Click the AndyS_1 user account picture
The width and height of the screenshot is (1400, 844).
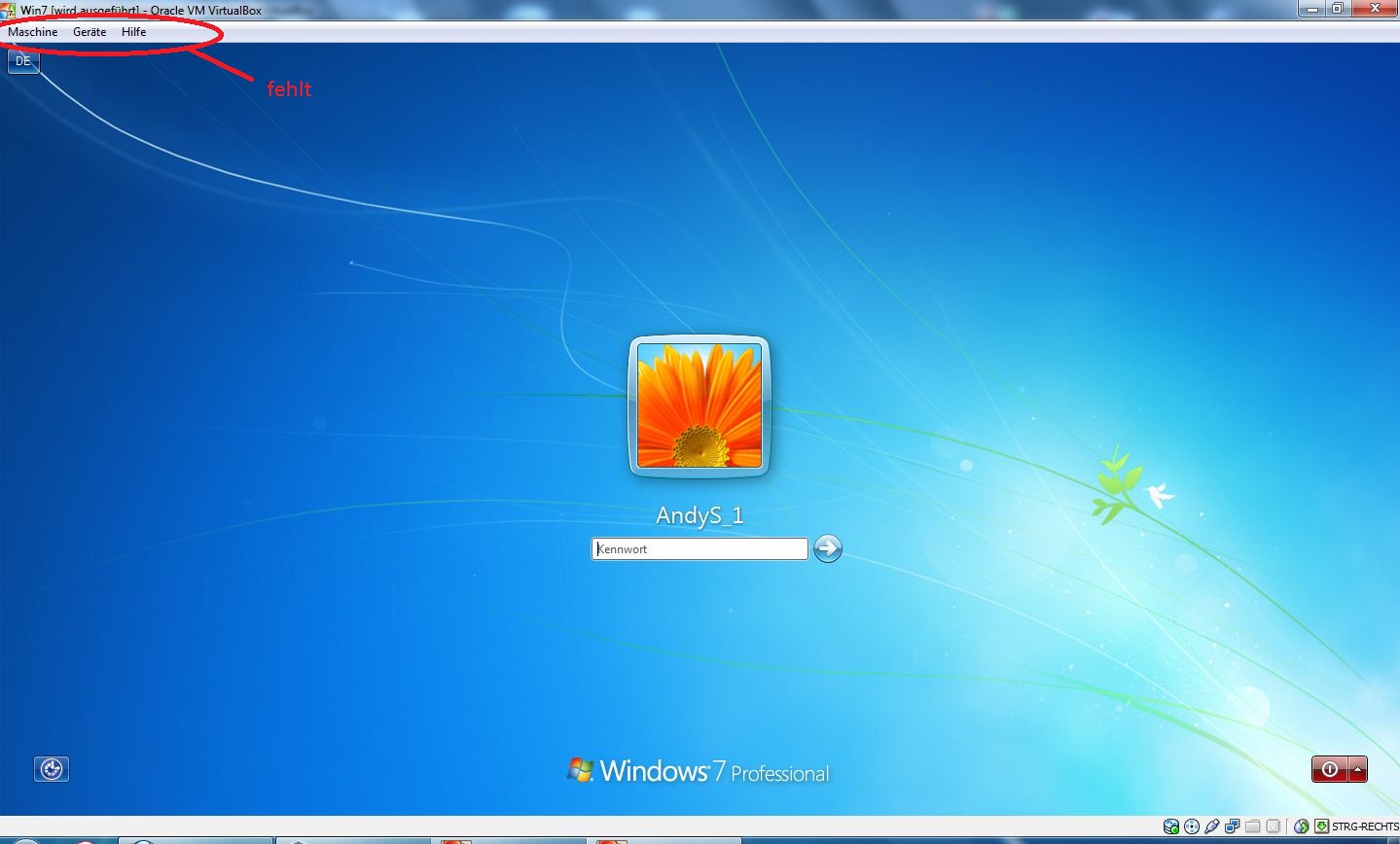pyautogui.click(x=700, y=405)
